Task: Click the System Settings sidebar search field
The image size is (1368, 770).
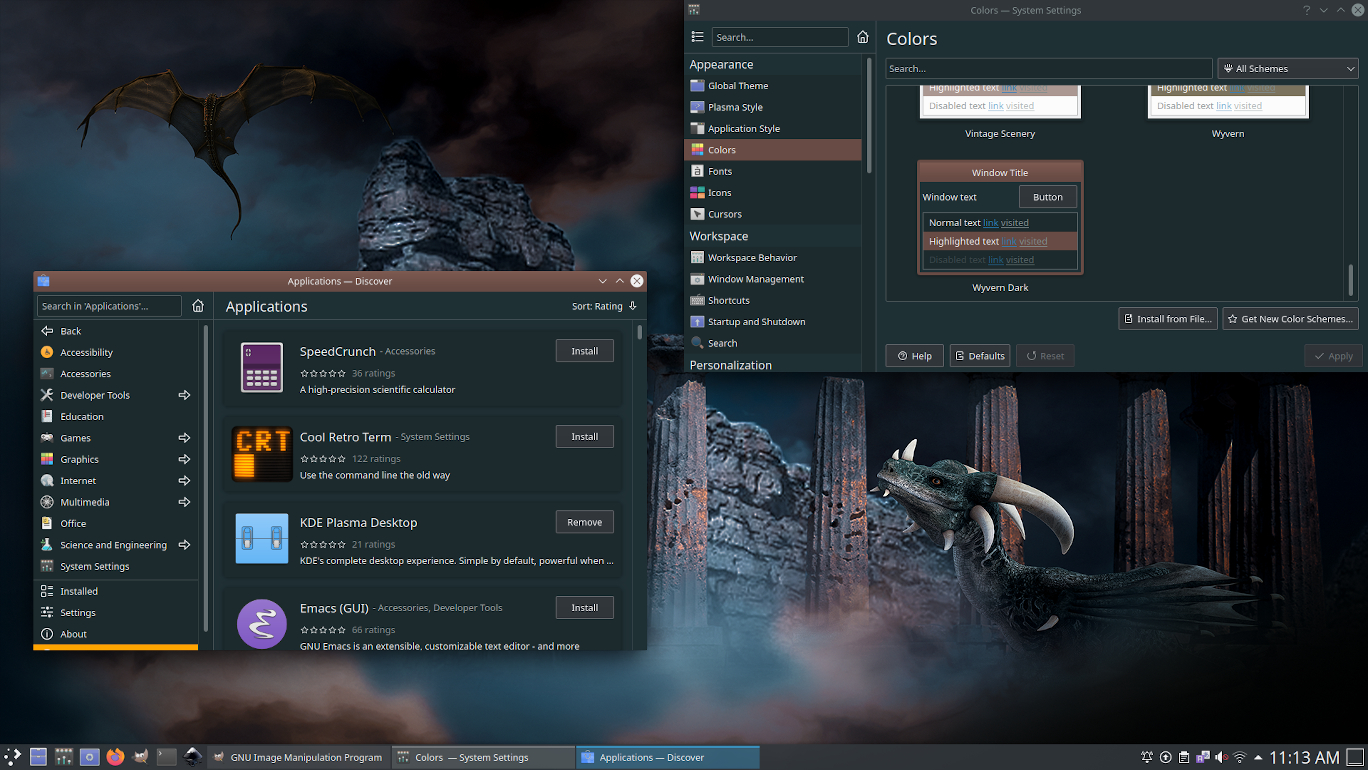Action: (780, 37)
